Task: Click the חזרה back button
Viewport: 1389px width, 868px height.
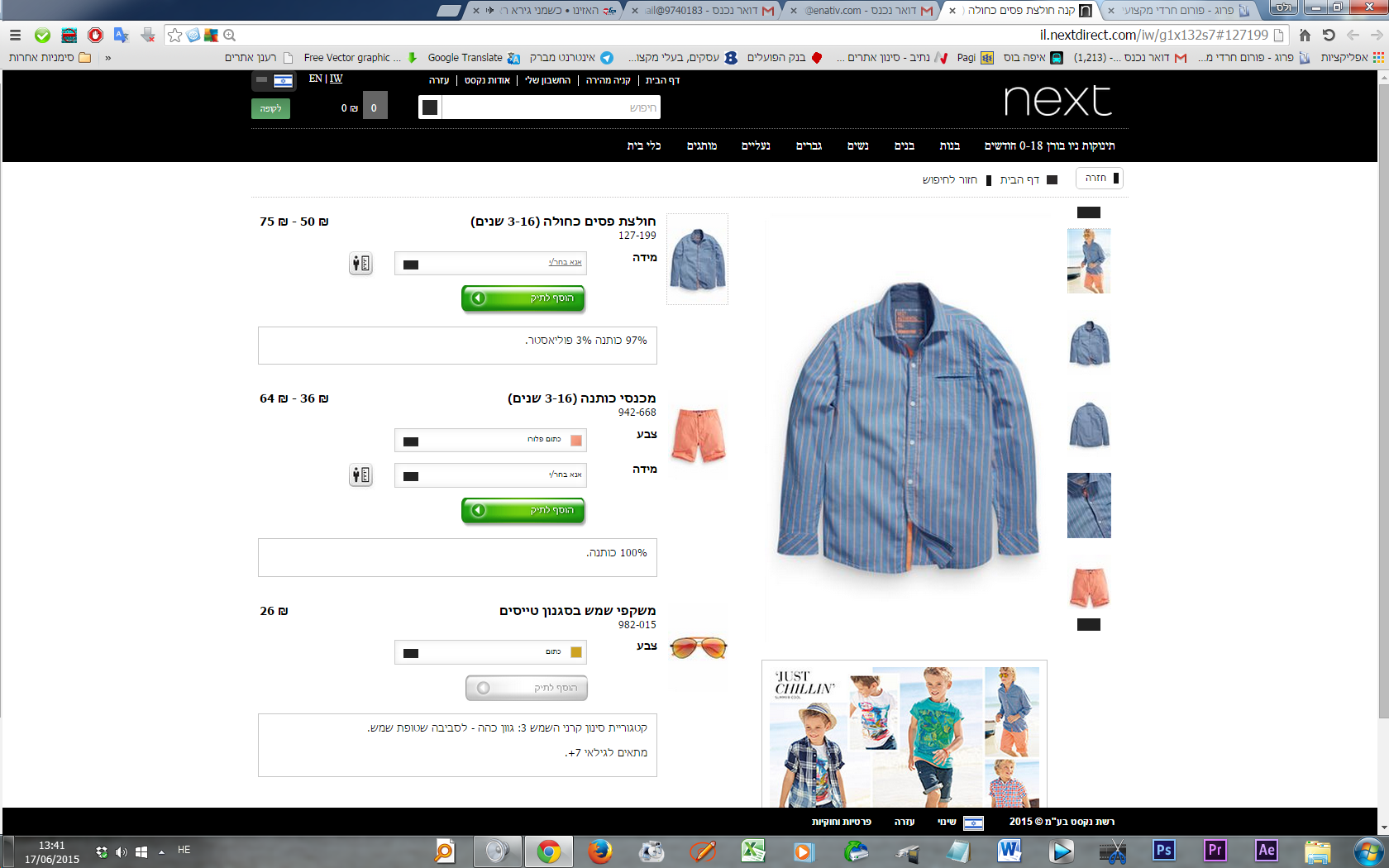Action: 1100,178
